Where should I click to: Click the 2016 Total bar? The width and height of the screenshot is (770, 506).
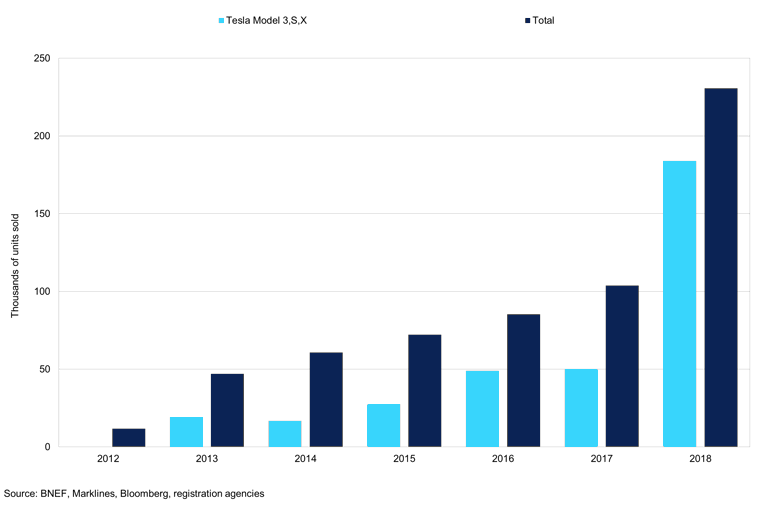523,380
